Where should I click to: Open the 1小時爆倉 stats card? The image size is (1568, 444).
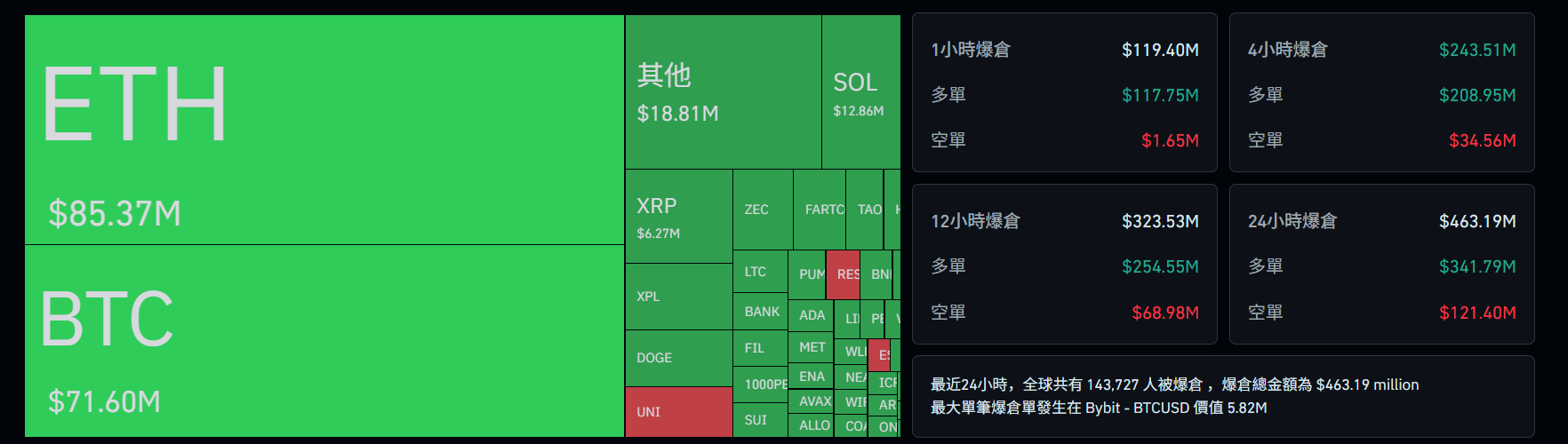point(1064,92)
